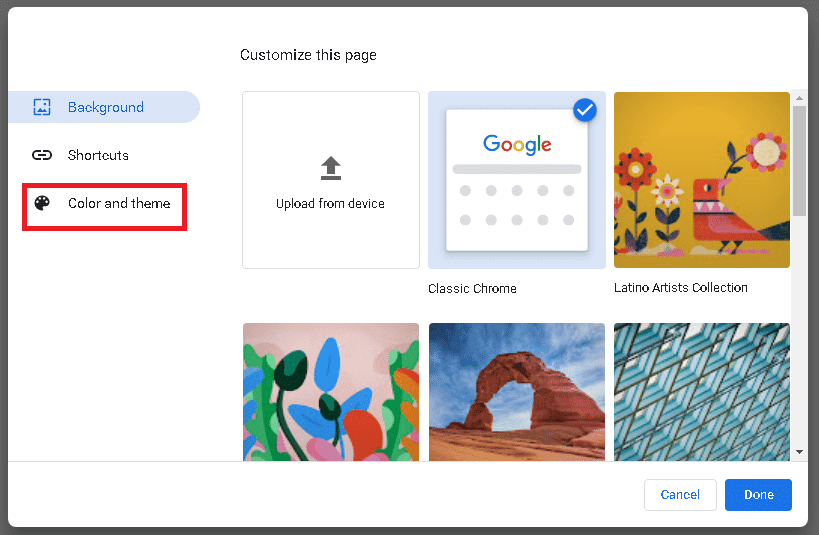Click the scrollbar up arrow

[x=799, y=98]
